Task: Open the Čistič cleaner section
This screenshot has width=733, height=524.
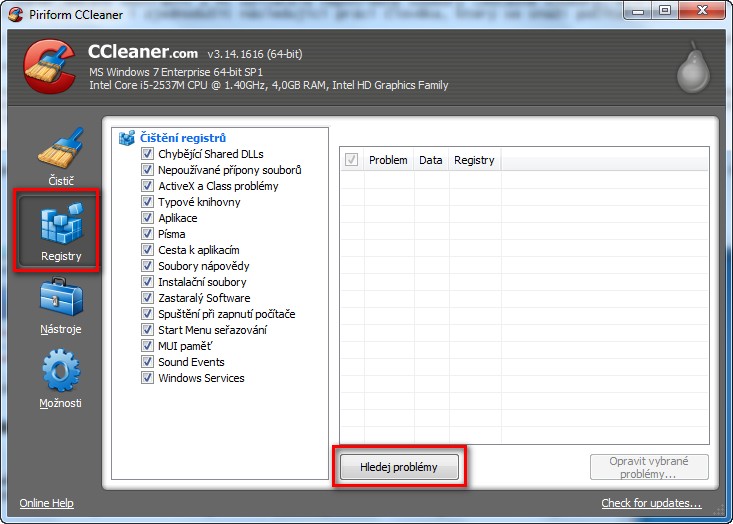Action: pyautogui.click(x=61, y=157)
